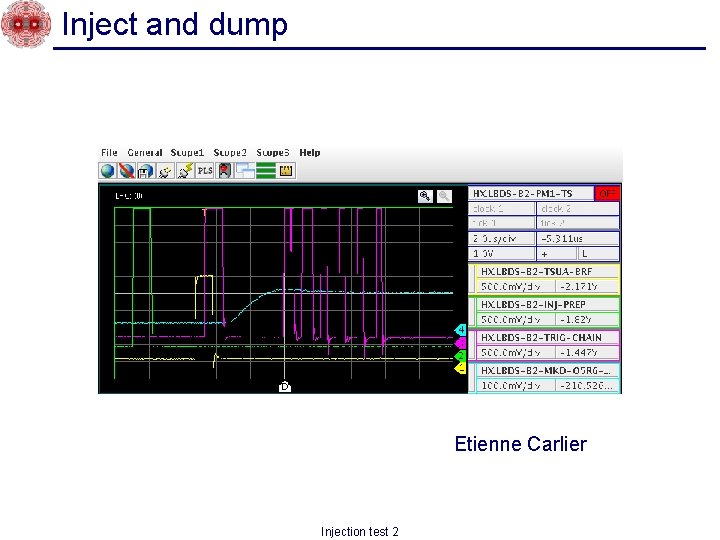
Task: Click the globe with floppy disk save icon
Action: (x=146, y=171)
